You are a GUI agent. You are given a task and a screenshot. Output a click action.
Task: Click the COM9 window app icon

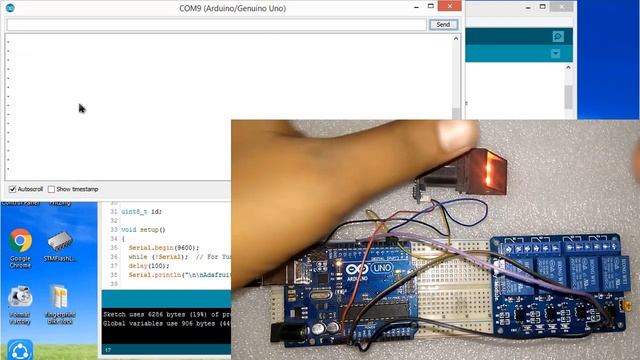10,8
